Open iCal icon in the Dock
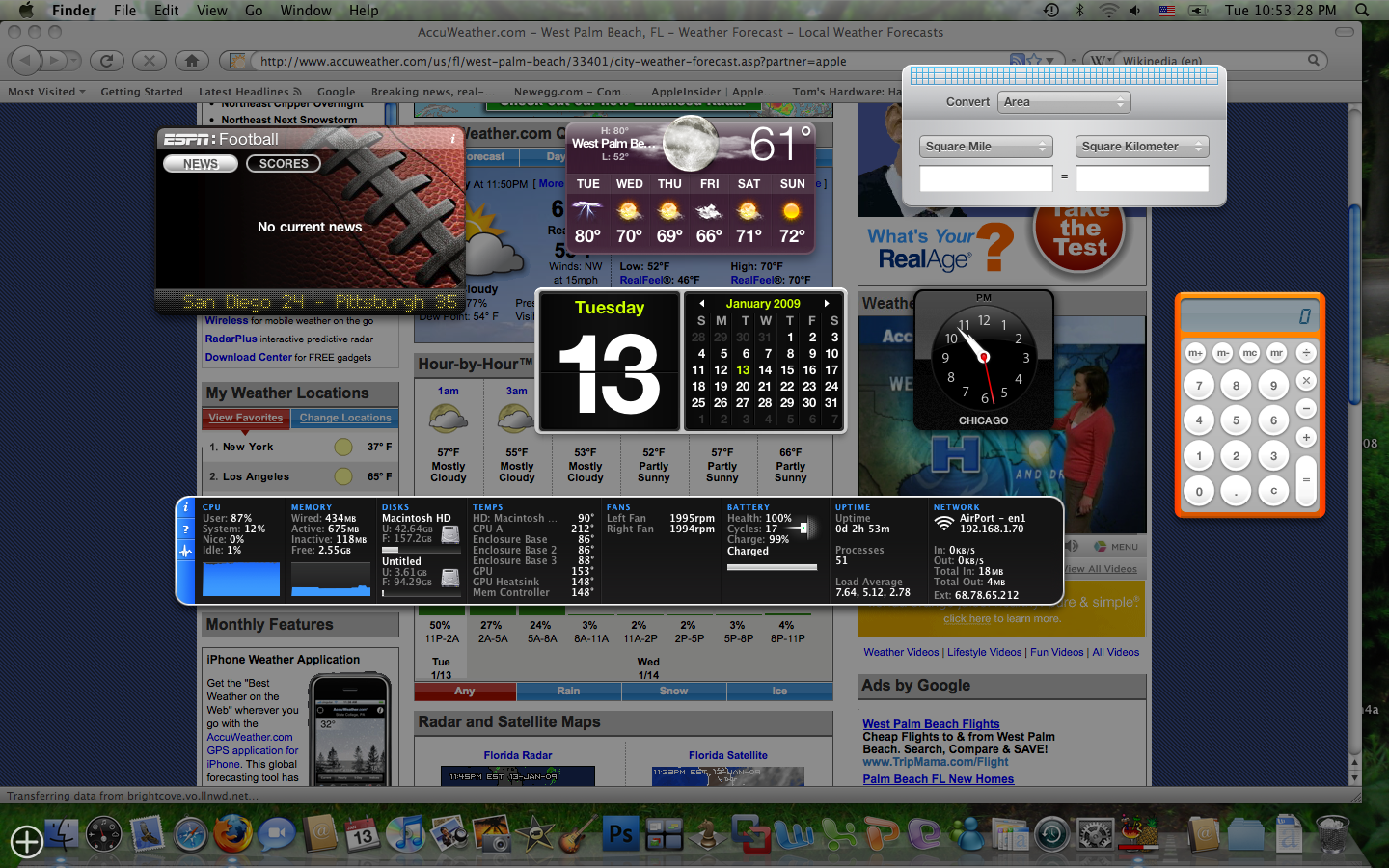 coord(362,834)
